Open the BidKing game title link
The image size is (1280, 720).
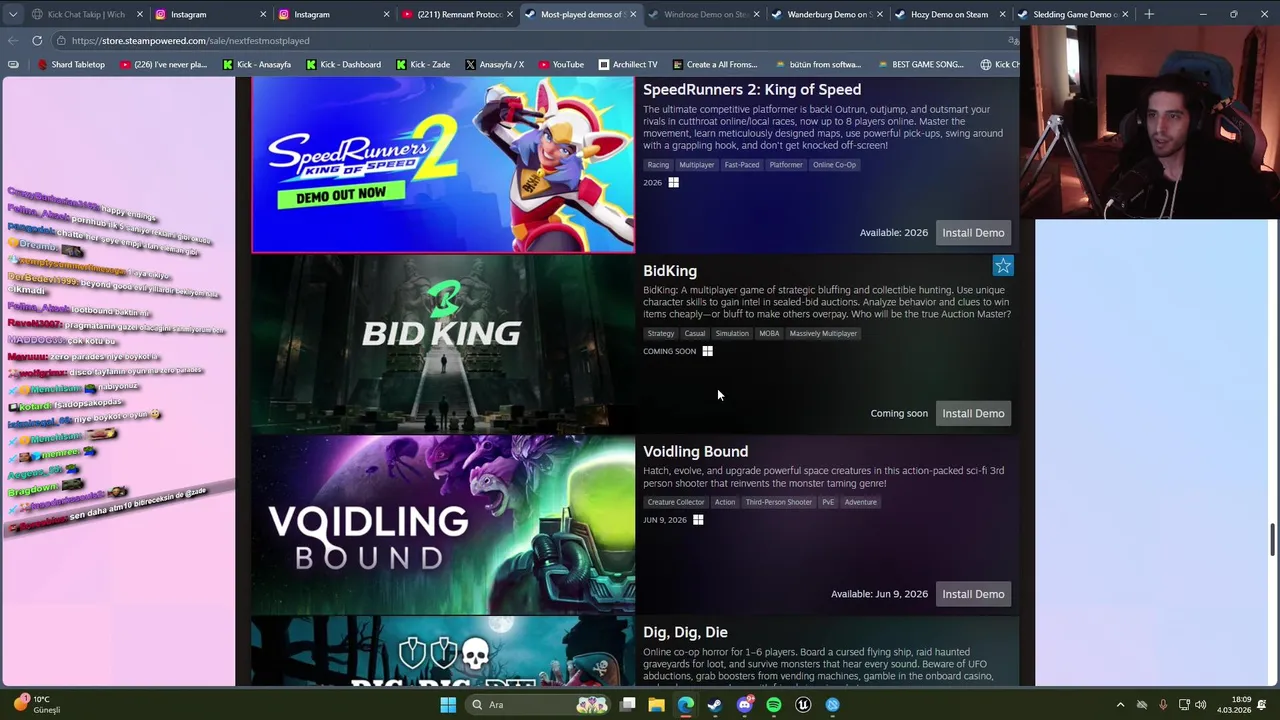click(x=670, y=271)
